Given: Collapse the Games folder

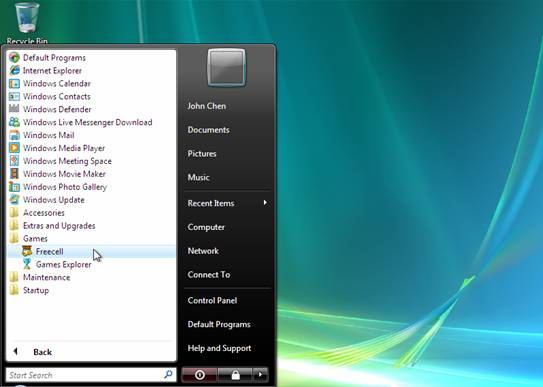Looking at the screenshot, I should coord(28,238).
